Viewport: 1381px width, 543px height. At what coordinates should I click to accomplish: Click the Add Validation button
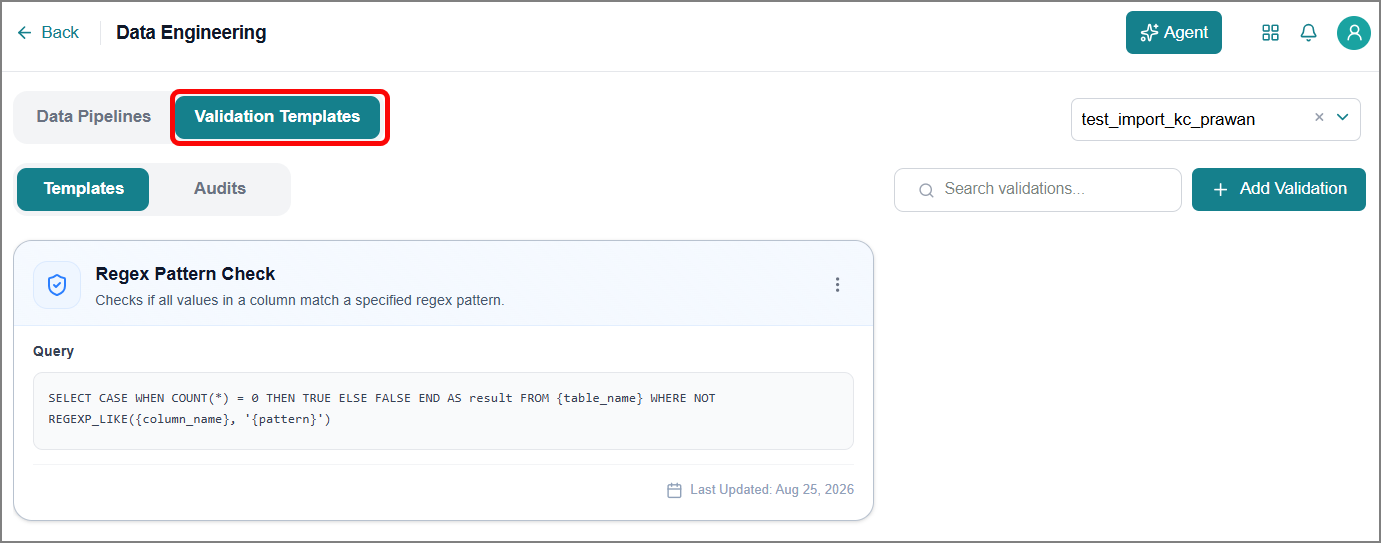click(x=1279, y=190)
